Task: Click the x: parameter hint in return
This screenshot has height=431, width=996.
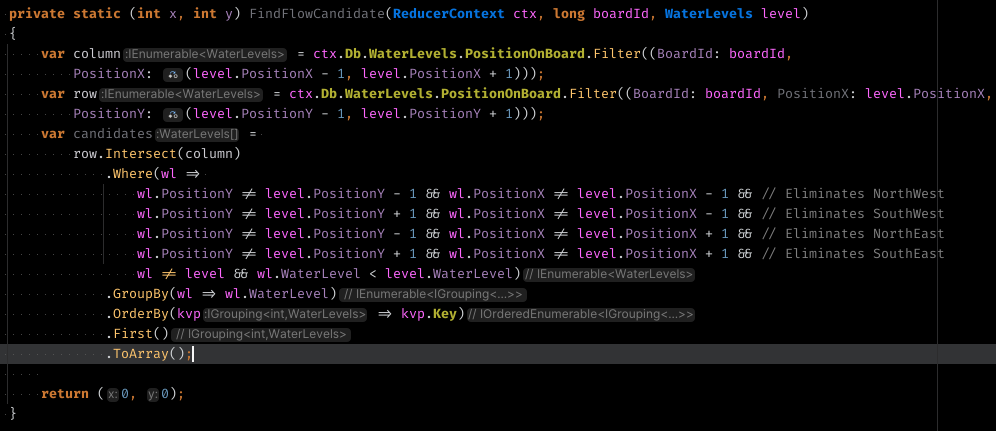Action: coord(112,394)
